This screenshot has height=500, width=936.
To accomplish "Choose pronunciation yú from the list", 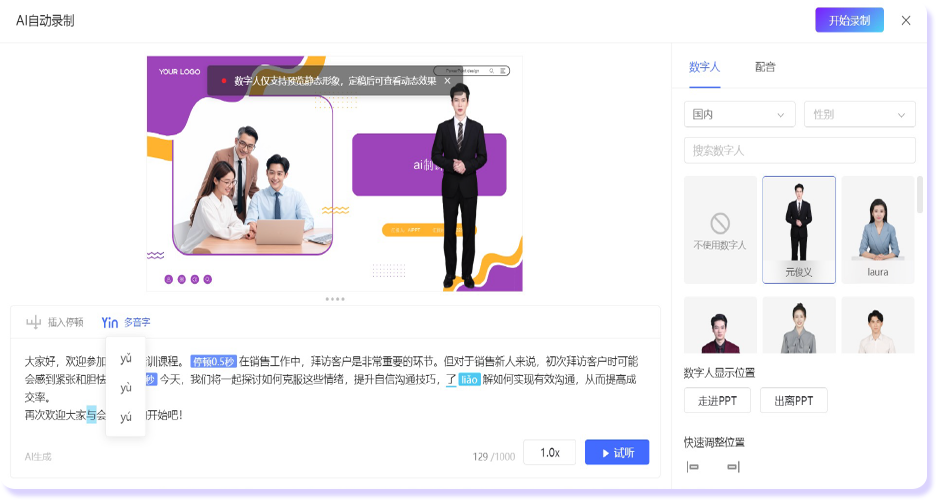I will [x=125, y=417].
